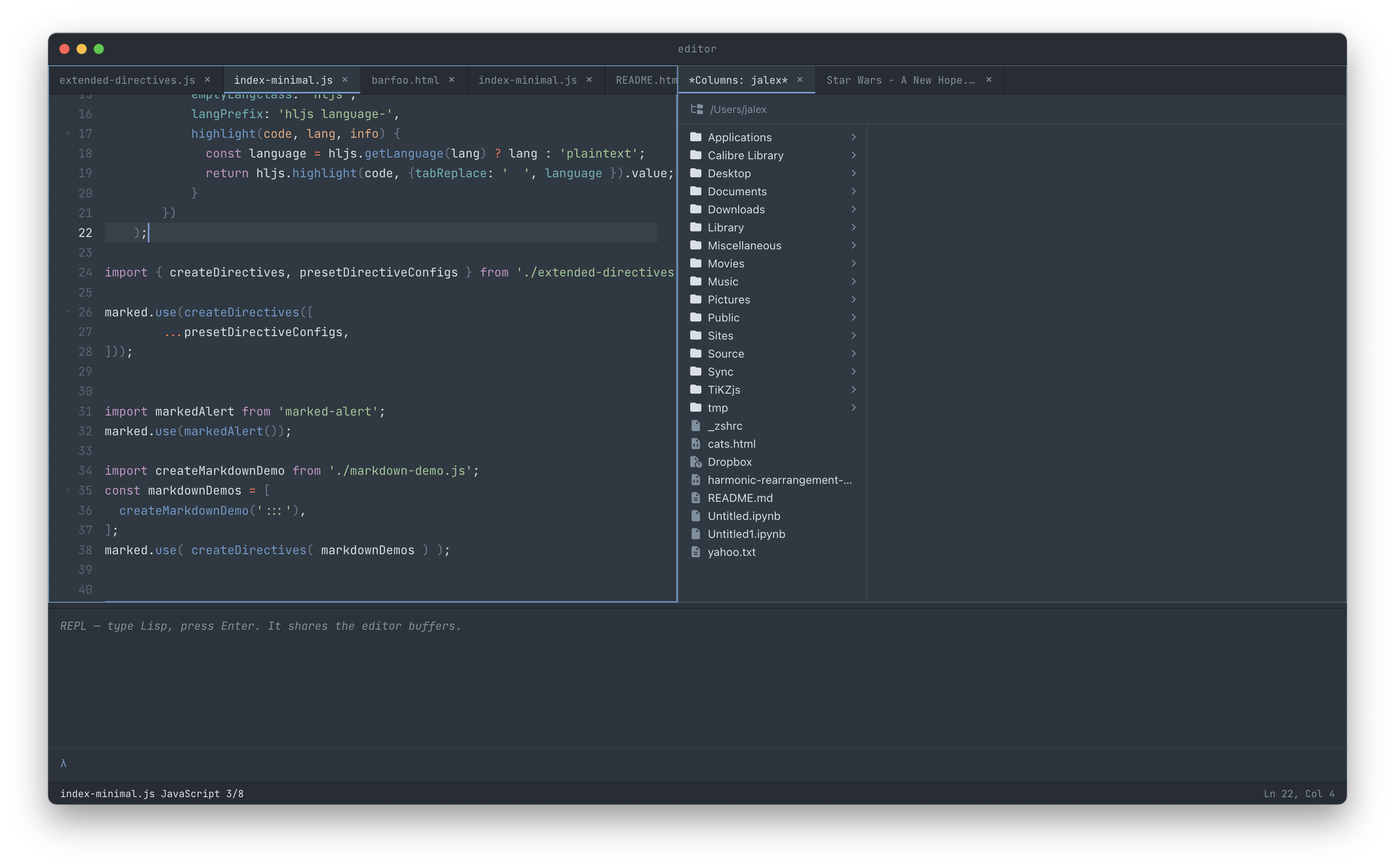Click the Source folder icon

point(695,353)
